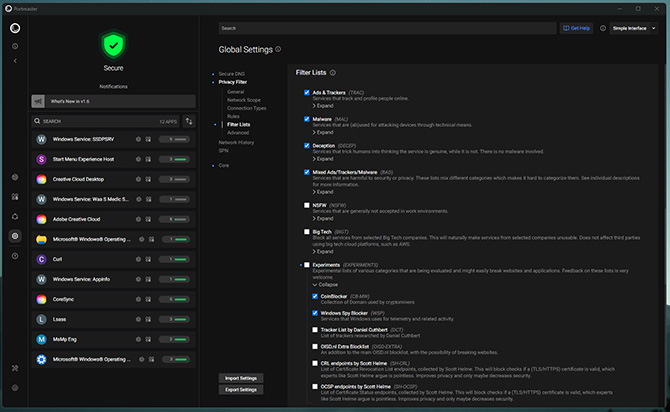Click the Portmaster logo in the sidebar
Image resolution: width=670 pixels, height=412 pixels.
pos(15,28)
